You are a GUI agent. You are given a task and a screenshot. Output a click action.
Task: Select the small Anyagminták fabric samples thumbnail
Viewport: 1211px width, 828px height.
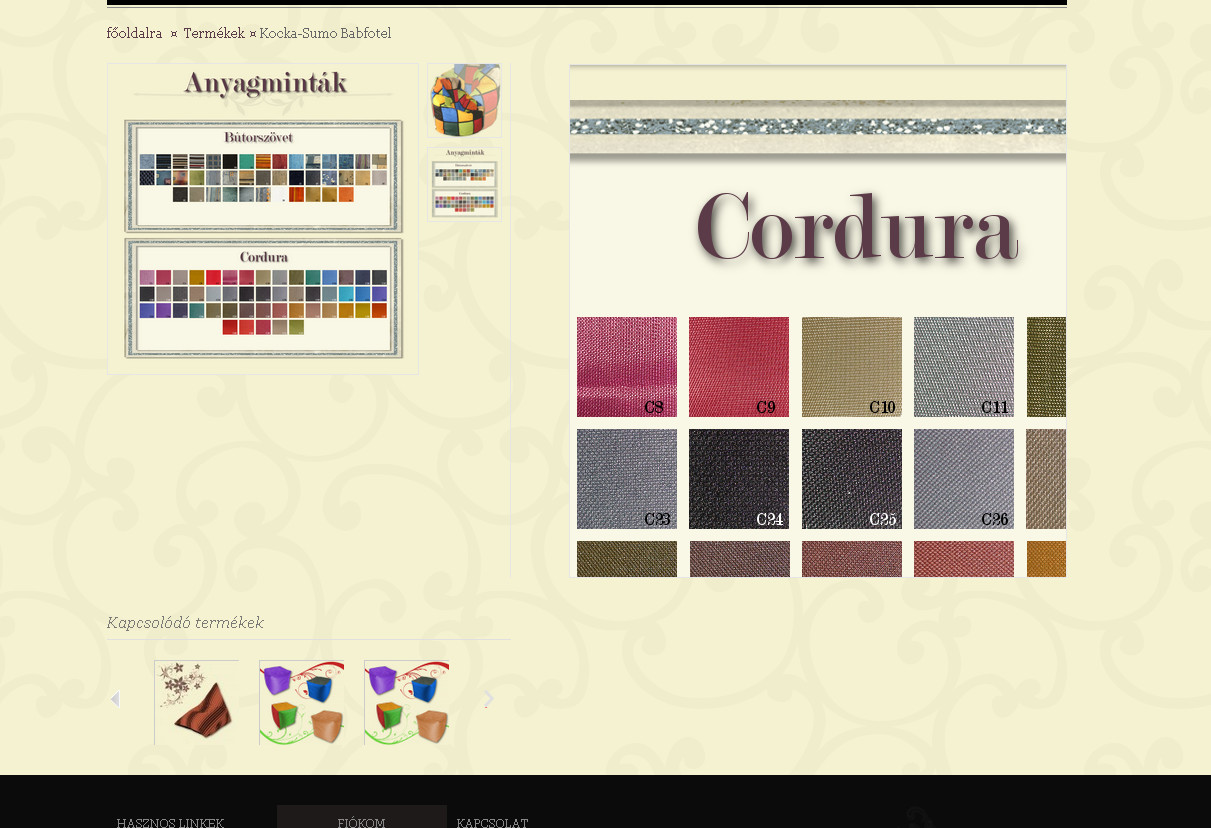(x=465, y=183)
